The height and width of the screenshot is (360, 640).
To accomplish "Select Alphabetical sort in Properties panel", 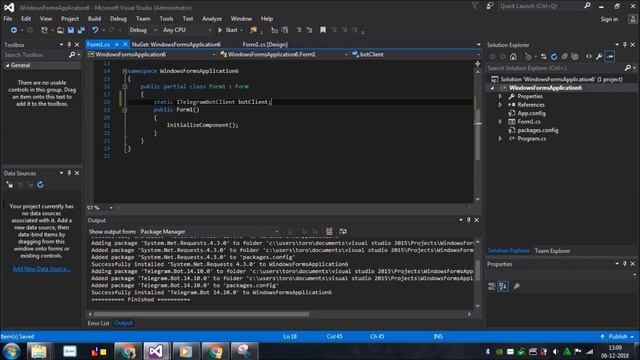I will point(503,287).
